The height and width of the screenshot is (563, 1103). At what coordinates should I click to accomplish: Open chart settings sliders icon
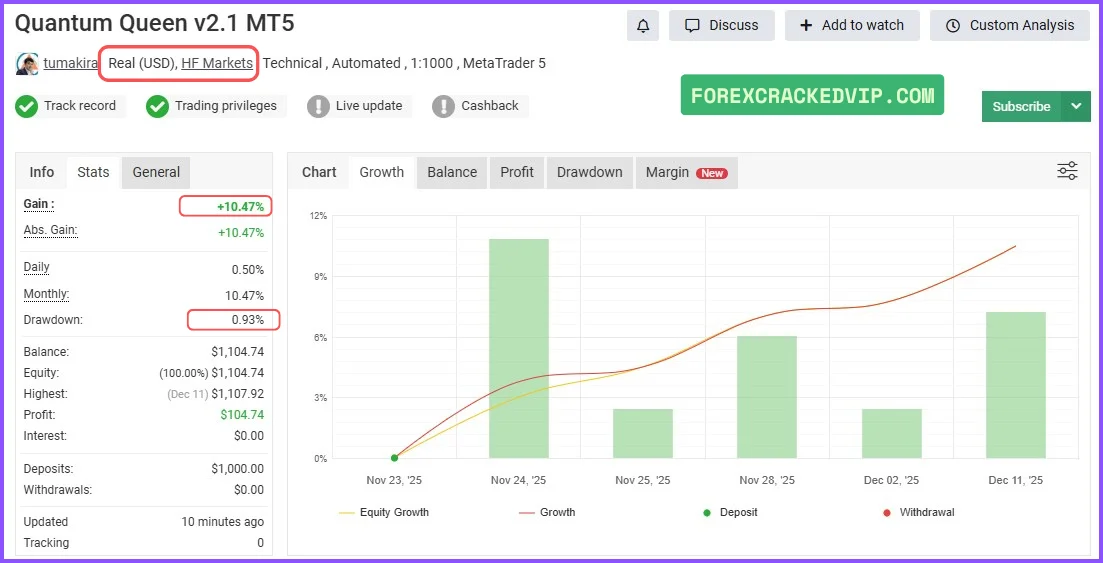pos(1067,172)
